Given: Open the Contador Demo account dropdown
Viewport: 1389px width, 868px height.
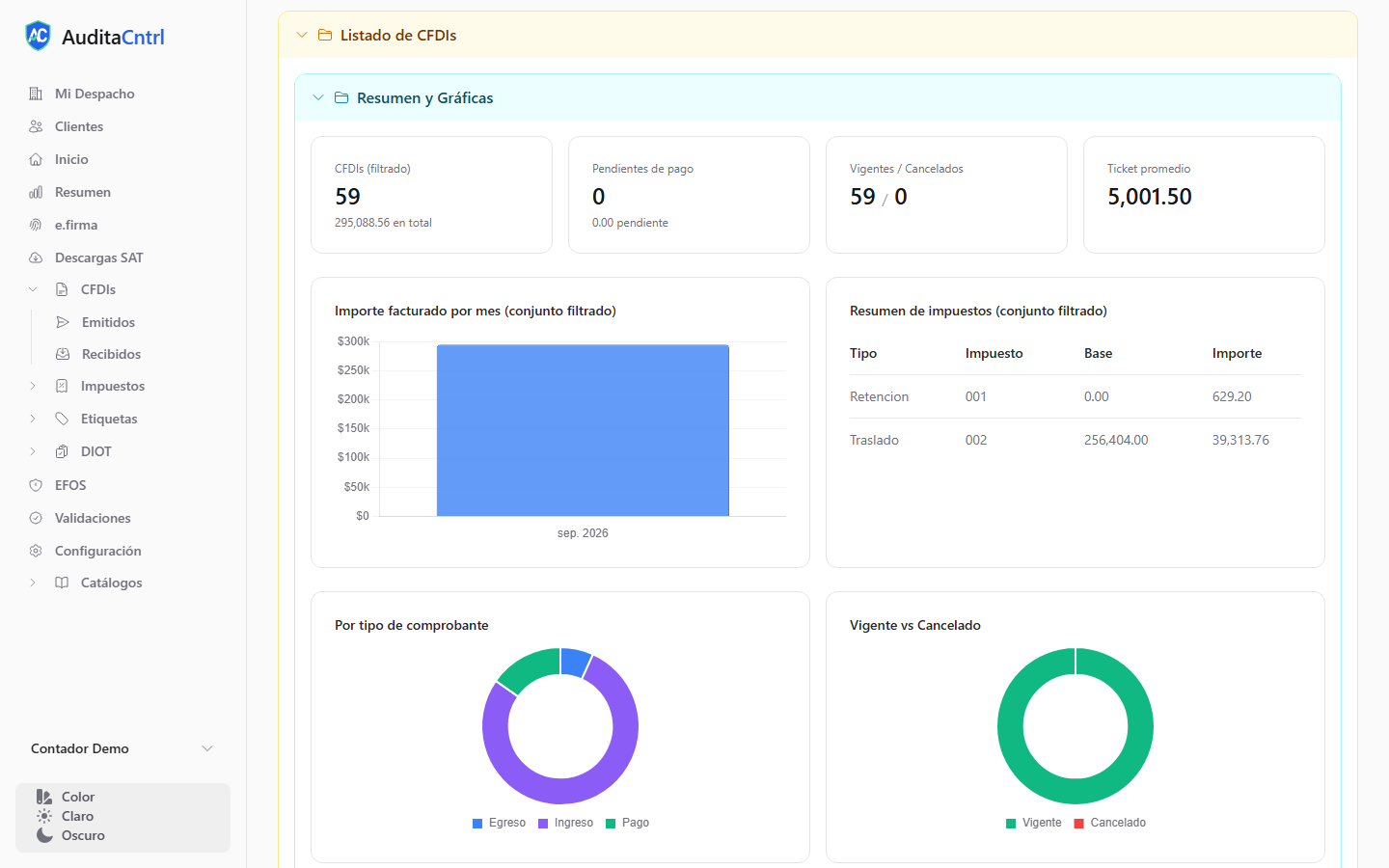Looking at the screenshot, I should click(x=123, y=748).
